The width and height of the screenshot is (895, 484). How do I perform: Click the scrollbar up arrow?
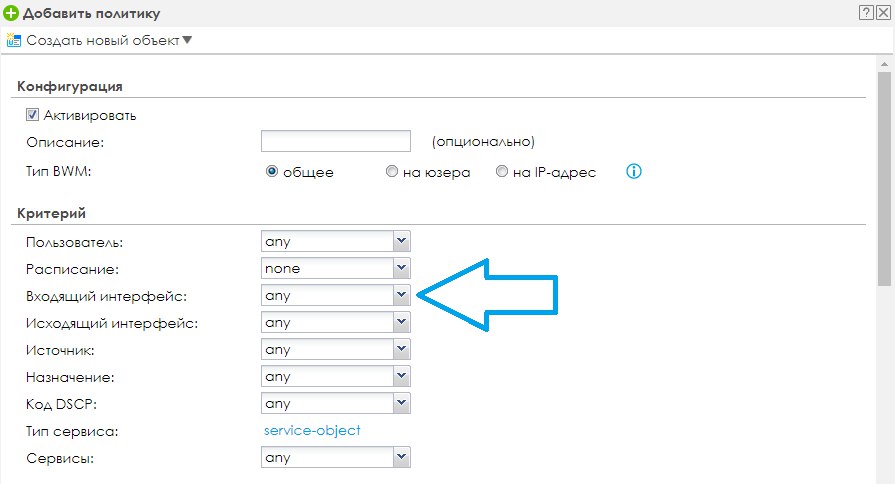pos(884,63)
